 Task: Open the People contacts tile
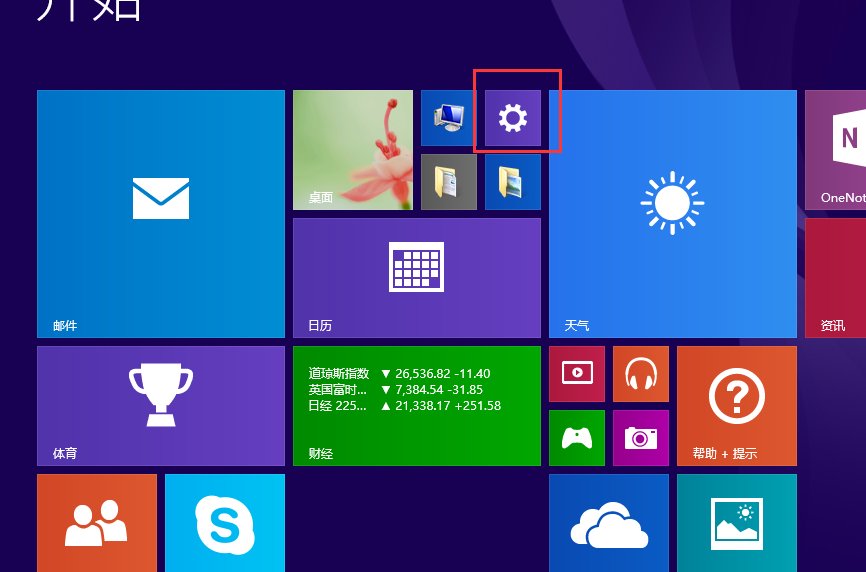tap(96, 522)
